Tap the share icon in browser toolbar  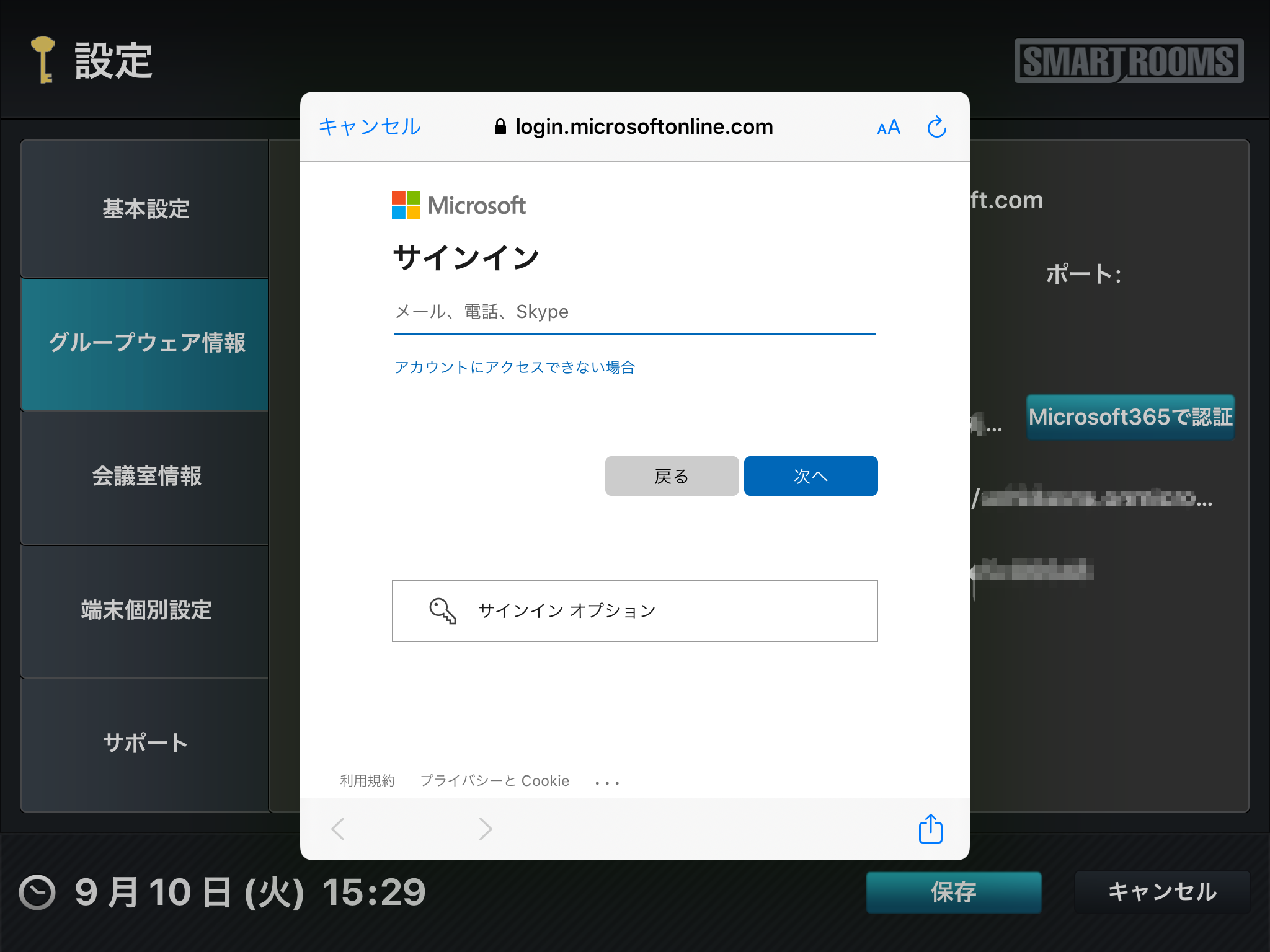[x=930, y=829]
